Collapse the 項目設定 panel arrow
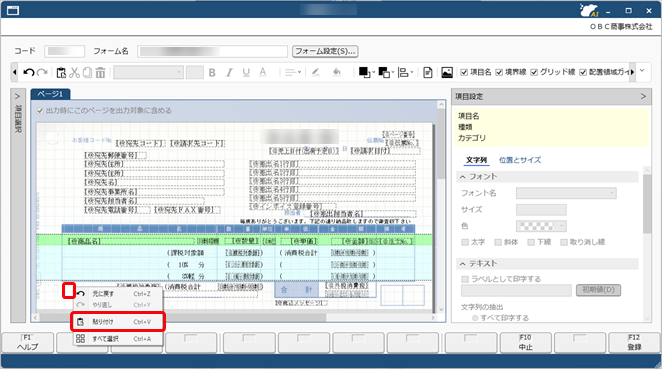 pyautogui.click(x=643, y=96)
